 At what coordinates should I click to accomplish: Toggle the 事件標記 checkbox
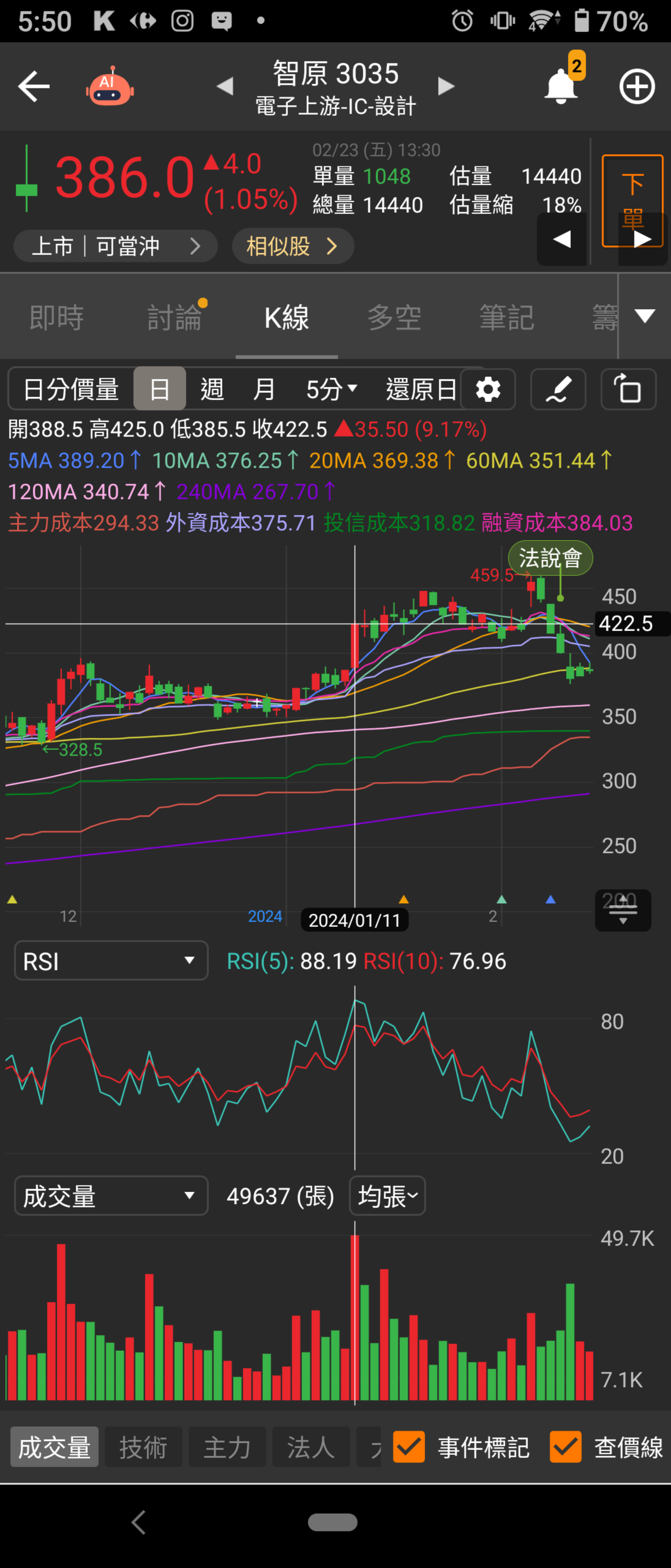click(409, 1447)
